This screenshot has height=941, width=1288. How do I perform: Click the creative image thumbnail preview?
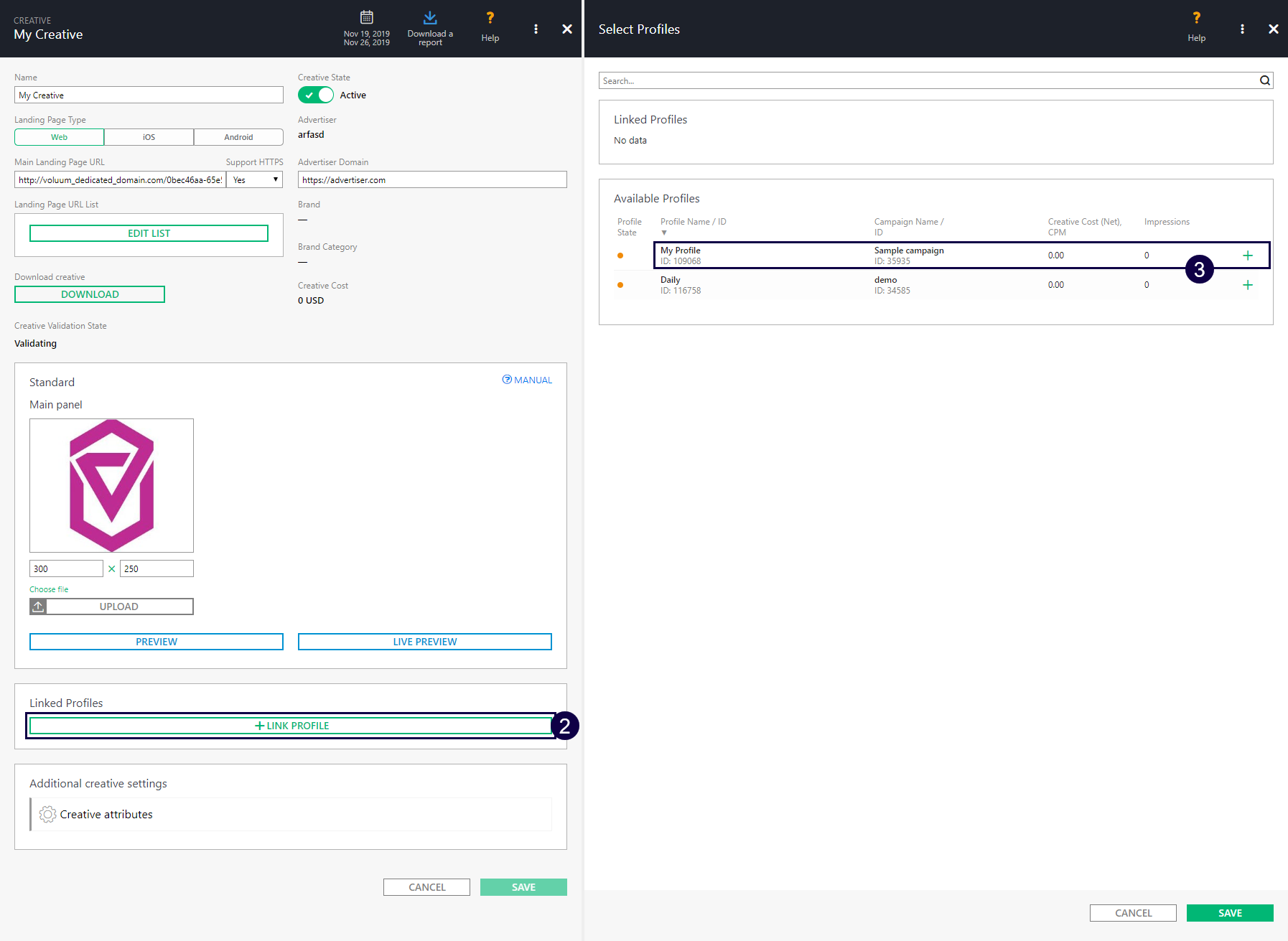111,485
